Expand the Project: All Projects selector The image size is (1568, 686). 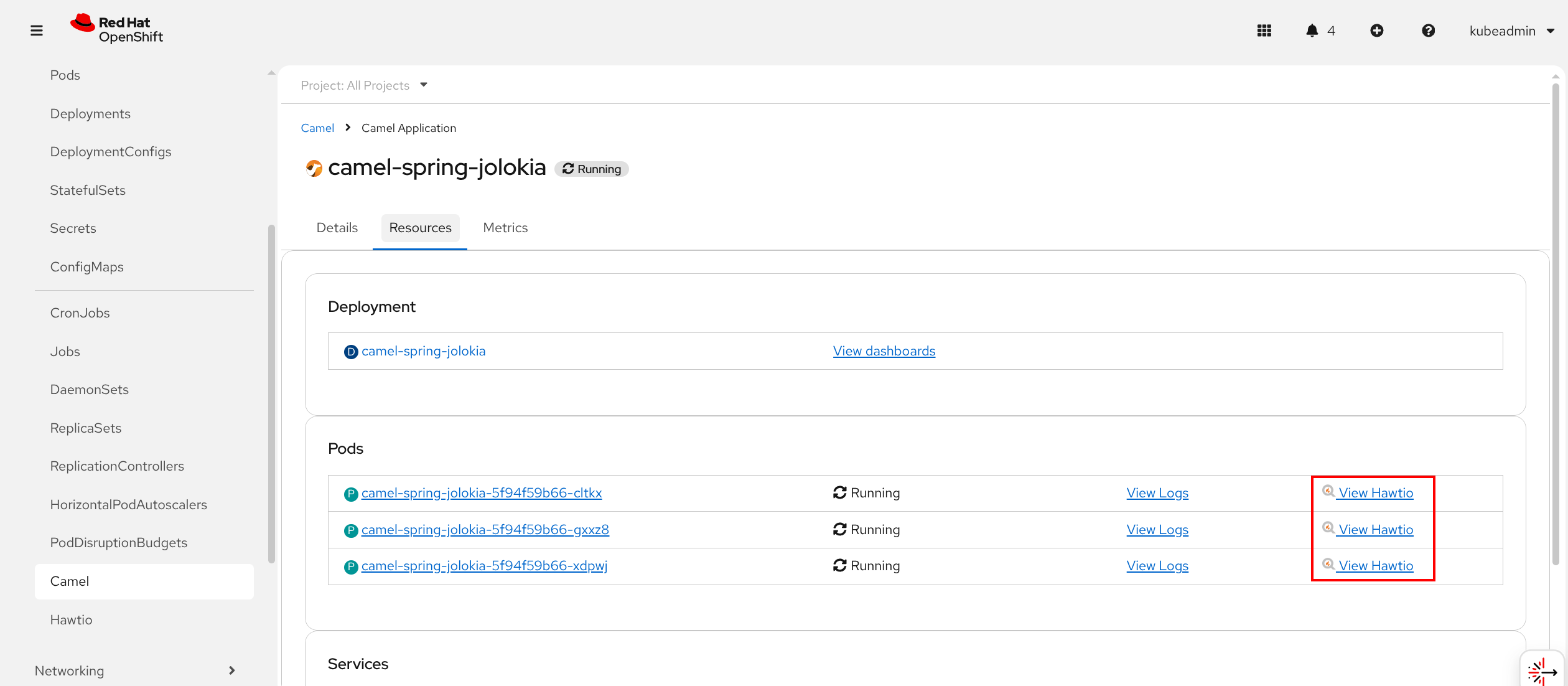pyautogui.click(x=364, y=85)
